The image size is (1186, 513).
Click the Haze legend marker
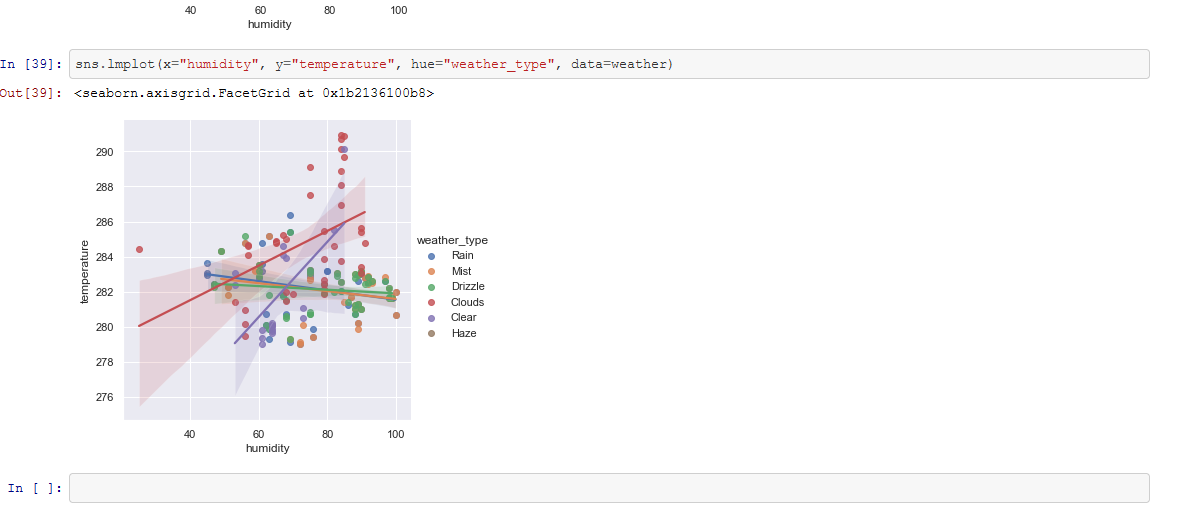click(x=432, y=334)
